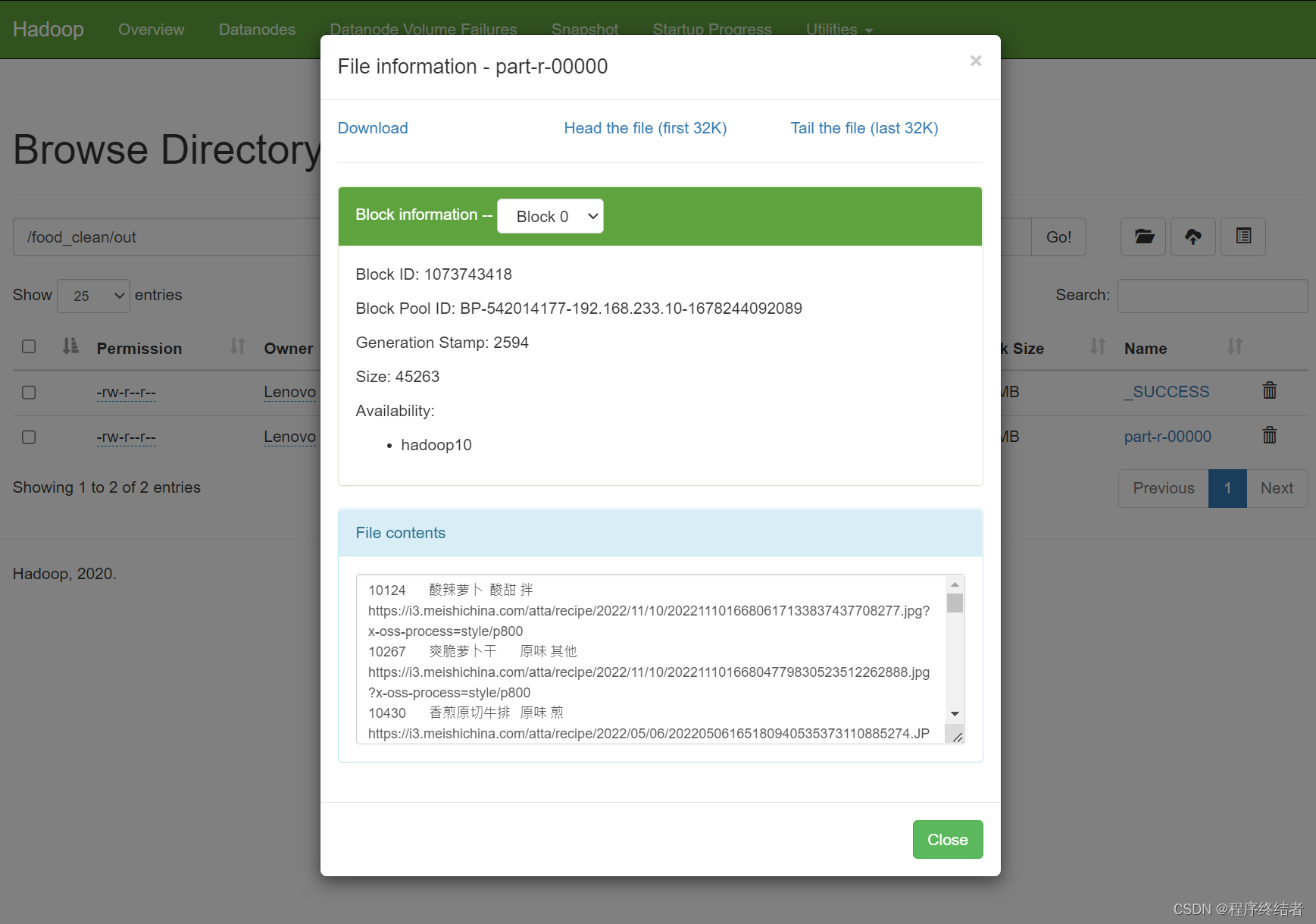The image size is (1316, 924).
Task: Open the Startup Progress menu item
Action: [712, 30]
